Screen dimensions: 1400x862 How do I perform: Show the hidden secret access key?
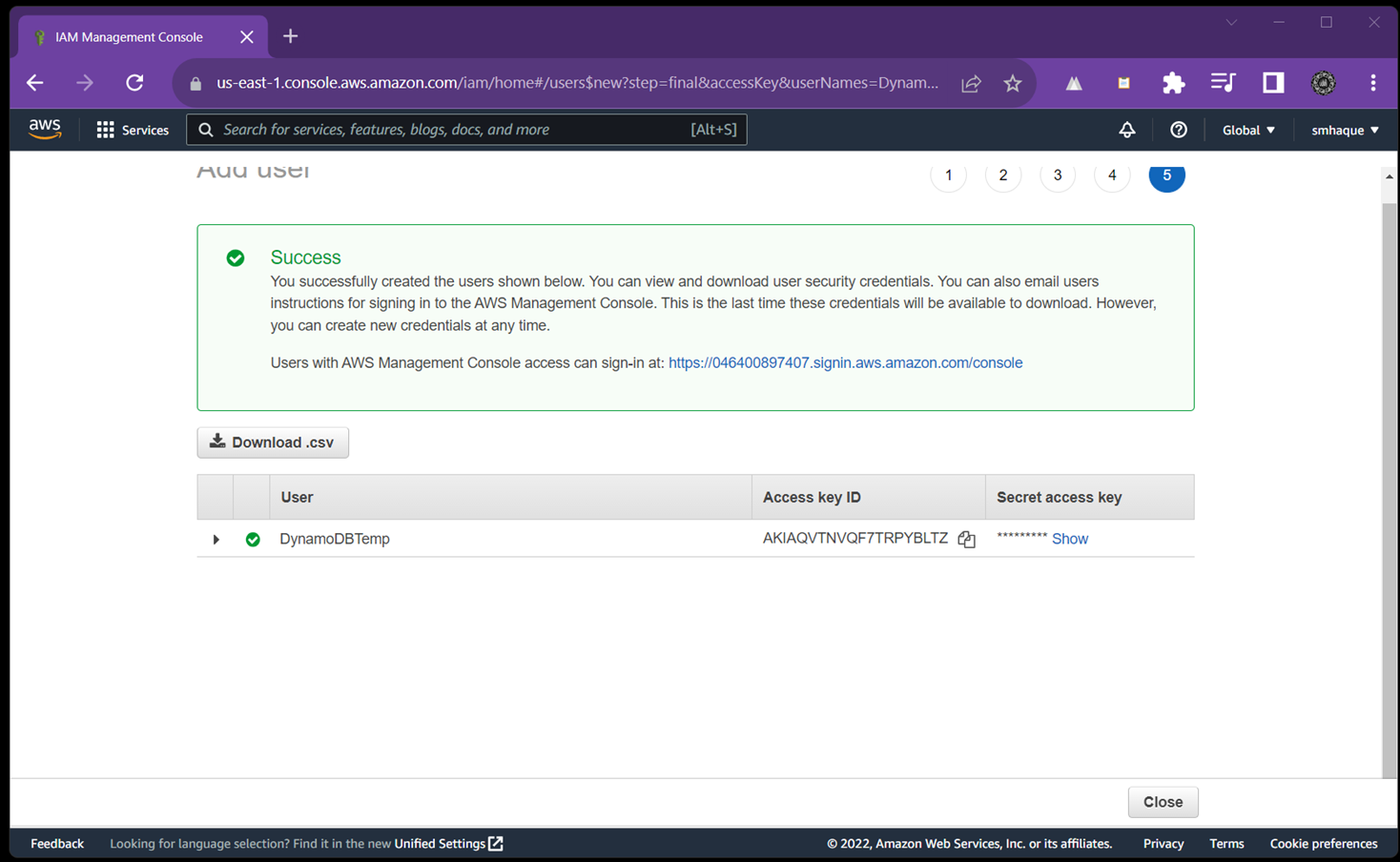tap(1069, 539)
